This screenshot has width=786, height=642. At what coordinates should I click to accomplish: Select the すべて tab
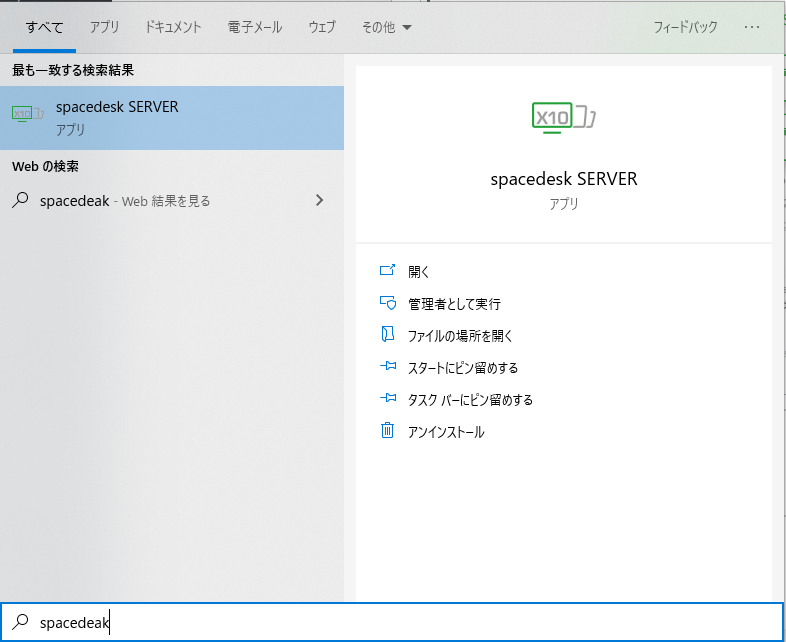pyautogui.click(x=44, y=27)
